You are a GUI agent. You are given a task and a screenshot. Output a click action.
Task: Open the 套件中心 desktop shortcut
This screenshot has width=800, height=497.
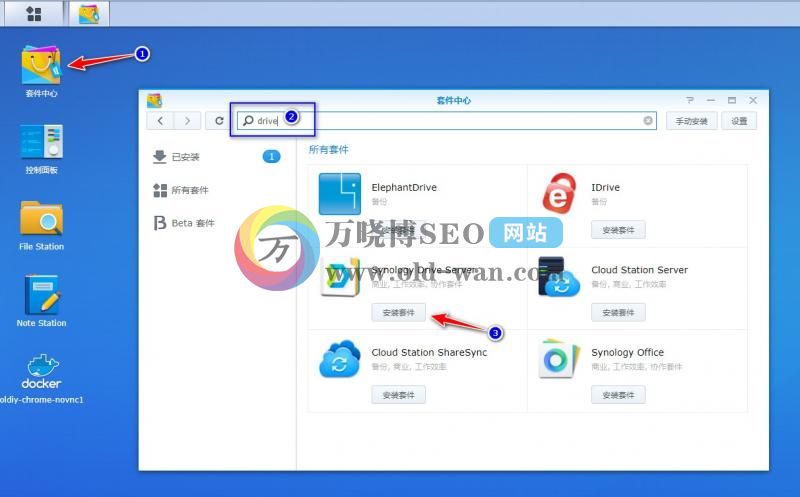tap(41, 71)
